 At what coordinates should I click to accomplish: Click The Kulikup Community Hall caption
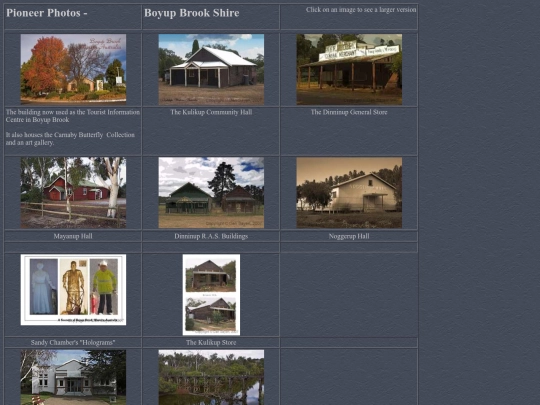pyautogui.click(x=211, y=112)
